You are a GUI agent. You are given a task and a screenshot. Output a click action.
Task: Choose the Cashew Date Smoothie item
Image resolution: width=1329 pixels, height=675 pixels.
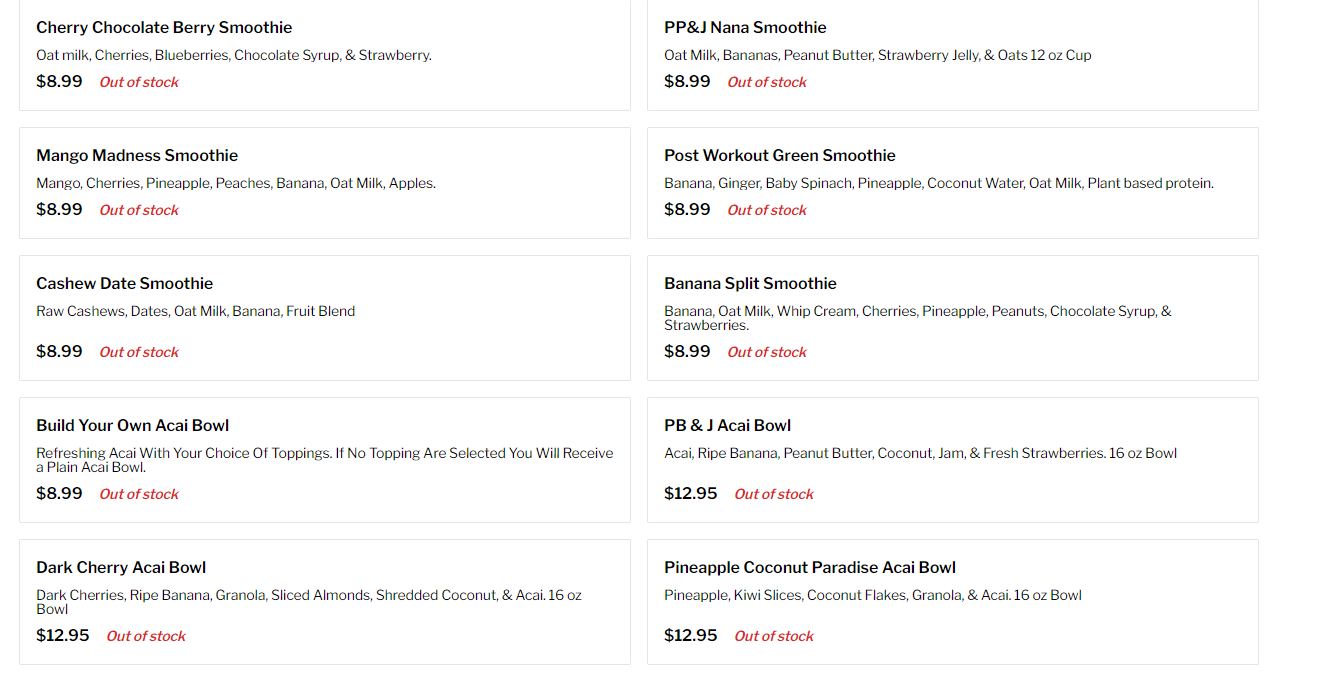(124, 284)
